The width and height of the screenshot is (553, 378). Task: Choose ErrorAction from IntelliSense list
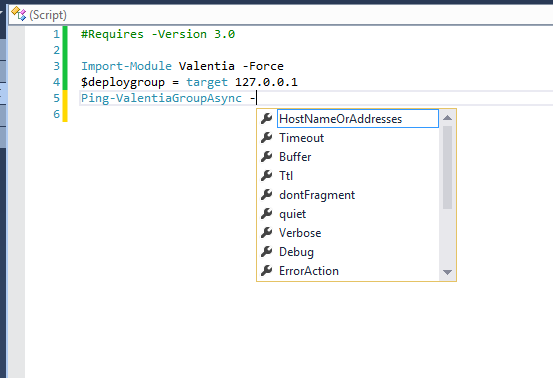click(309, 271)
